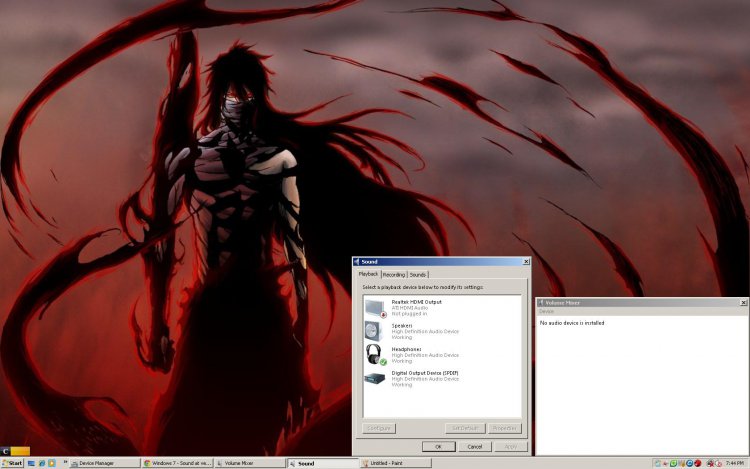This screenshot has width=750, height=469.
Task: Click the taskbar clock showing 7:44 PM
Action: (x=735, y=463)
